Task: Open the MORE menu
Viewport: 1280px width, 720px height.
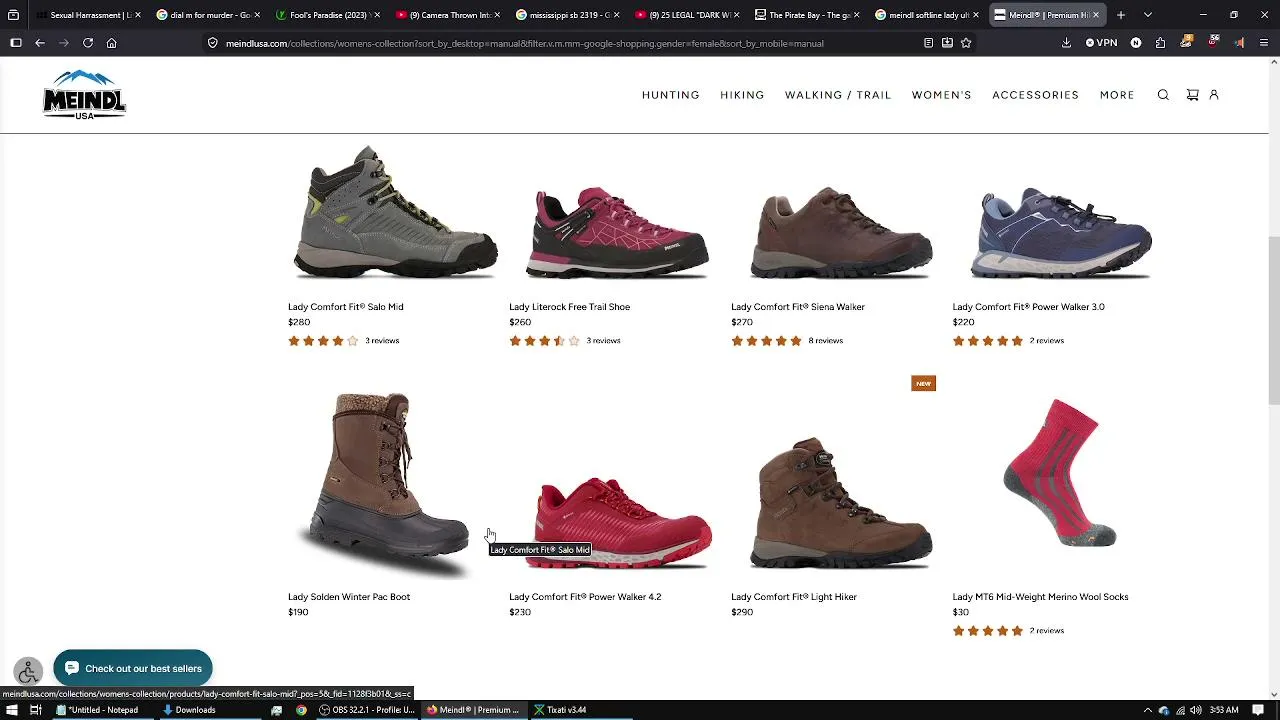Action: click(1117, 95)
